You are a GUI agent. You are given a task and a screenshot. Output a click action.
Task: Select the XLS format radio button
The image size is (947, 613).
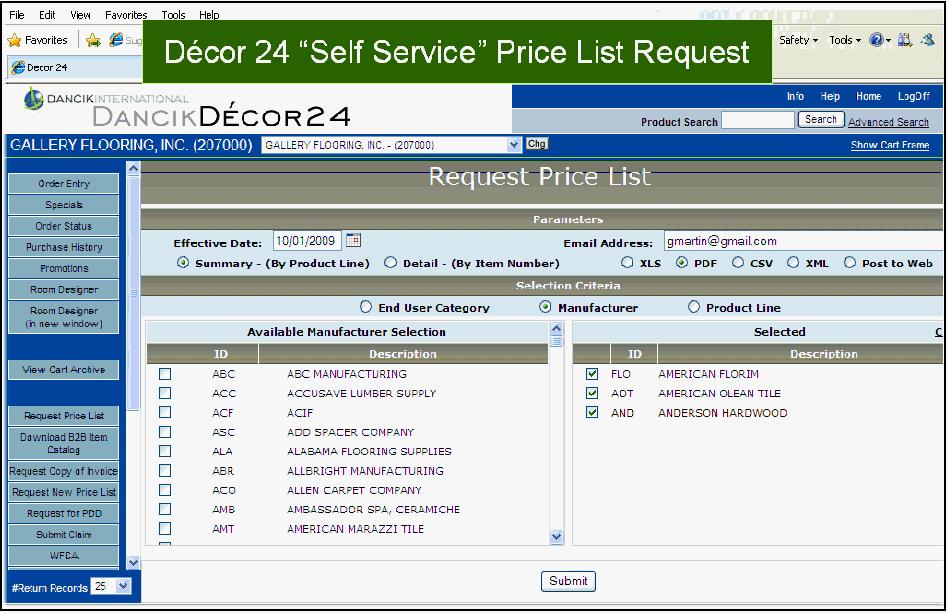coord(627,263)
